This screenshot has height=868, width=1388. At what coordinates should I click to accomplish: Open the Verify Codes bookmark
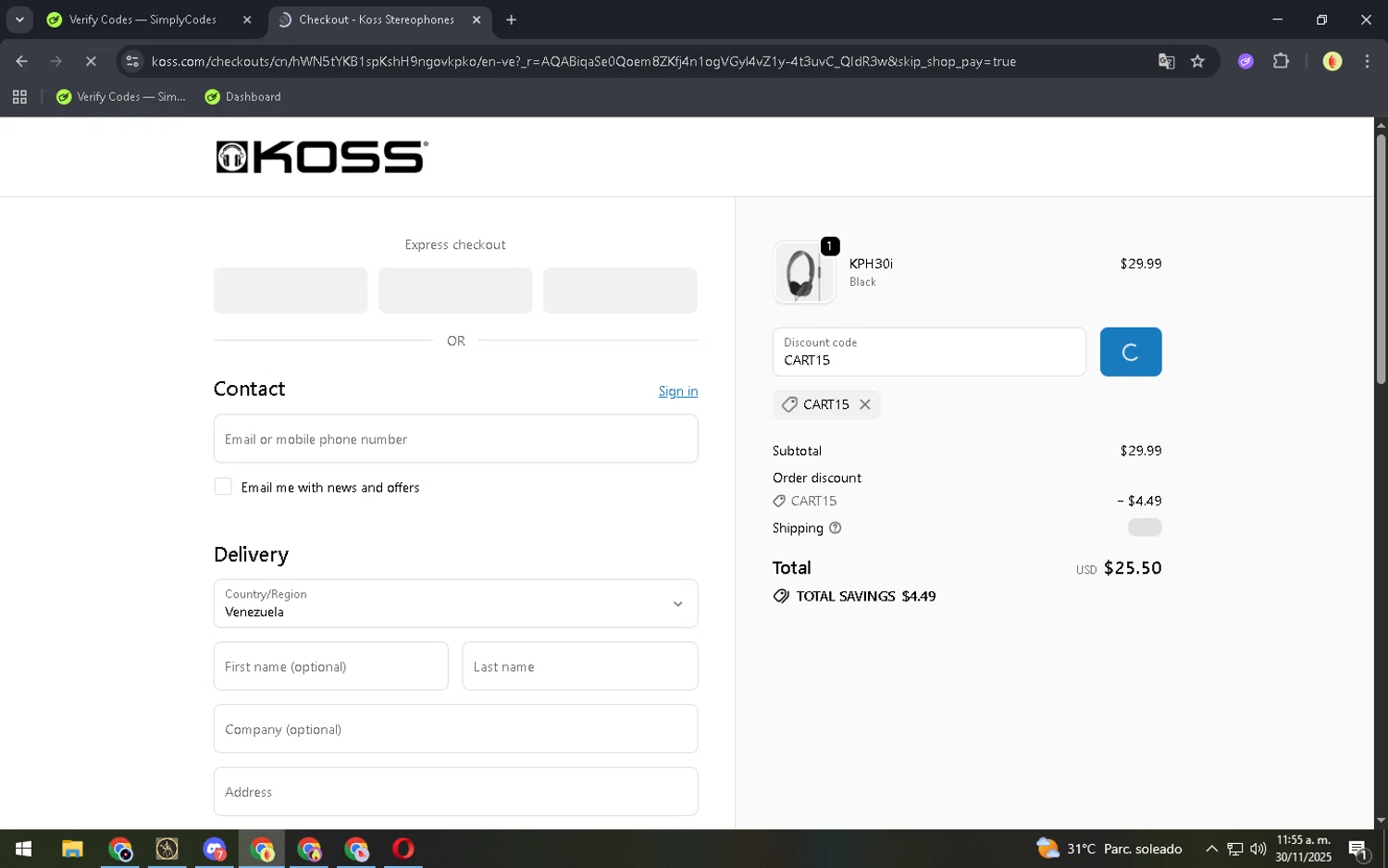(x=121, y=97)
